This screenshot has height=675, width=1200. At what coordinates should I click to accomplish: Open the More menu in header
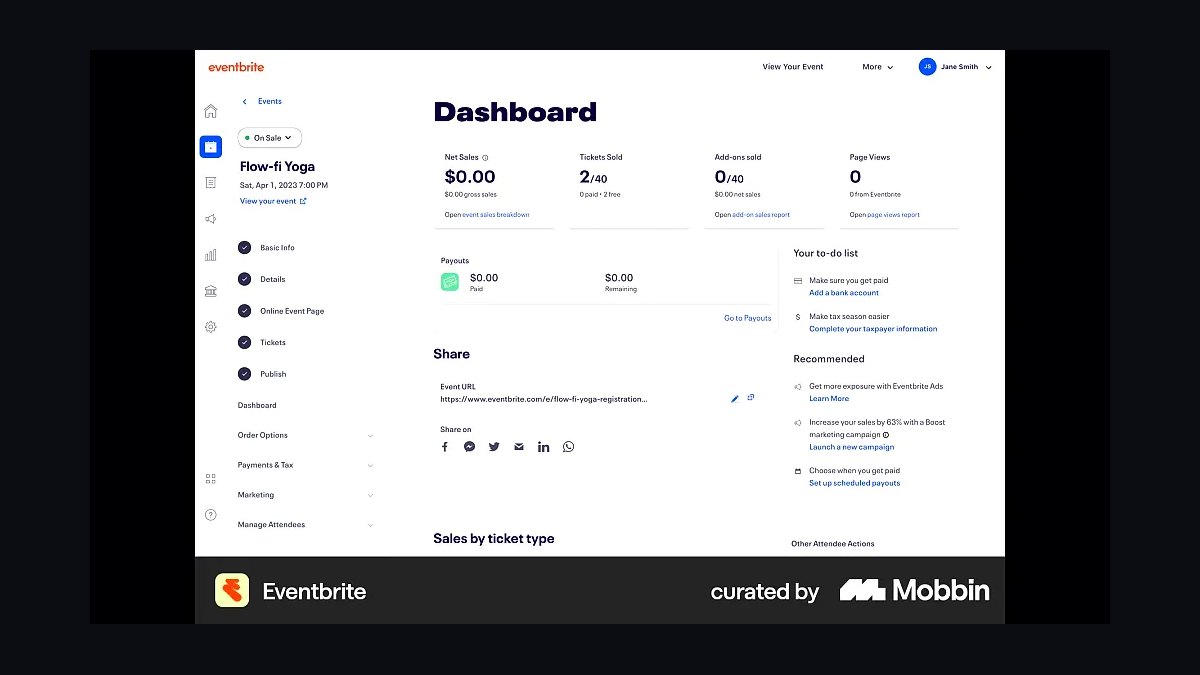(877, 67)
